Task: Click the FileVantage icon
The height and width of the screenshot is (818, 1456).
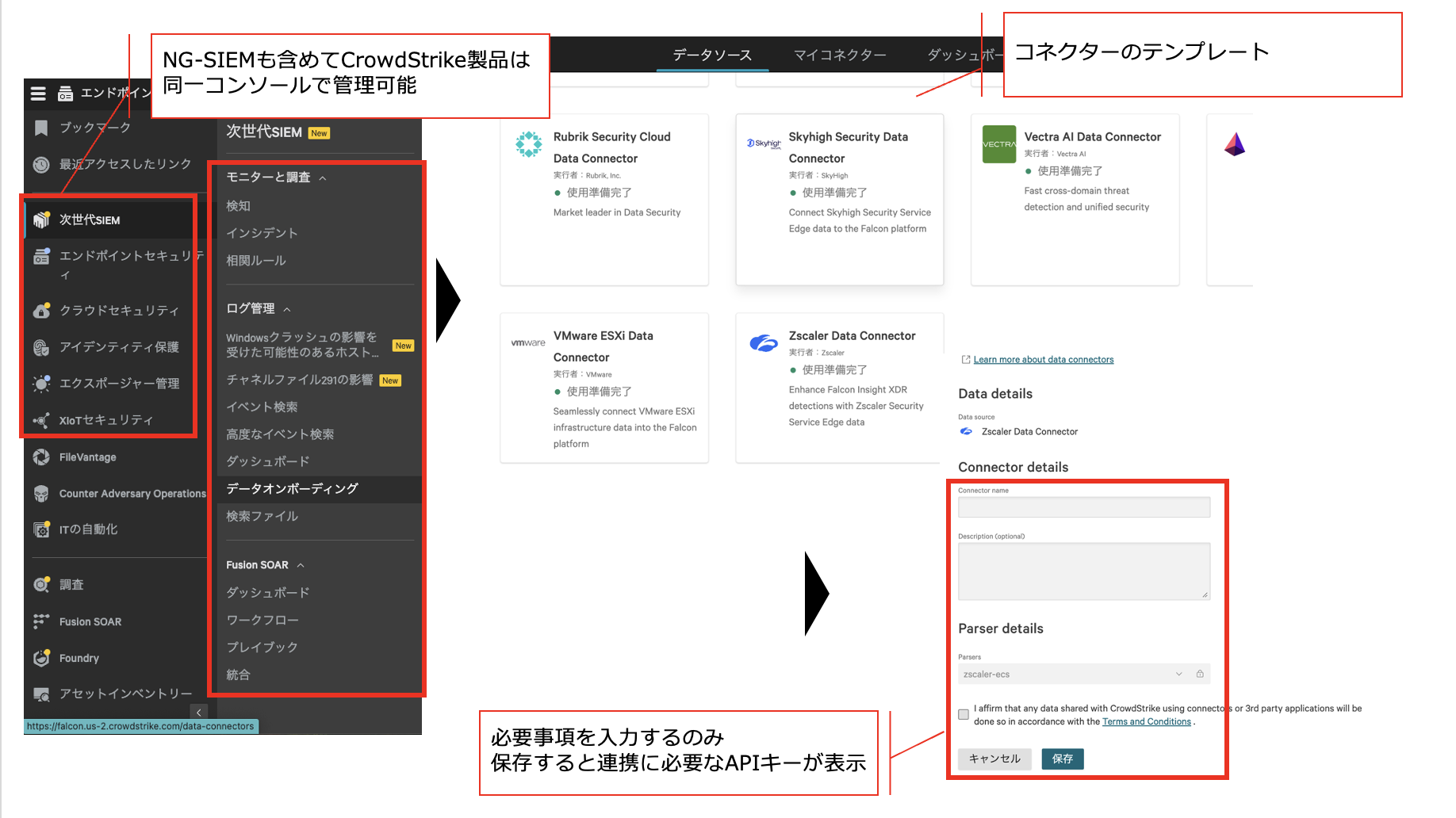Action: click(41, 457)
